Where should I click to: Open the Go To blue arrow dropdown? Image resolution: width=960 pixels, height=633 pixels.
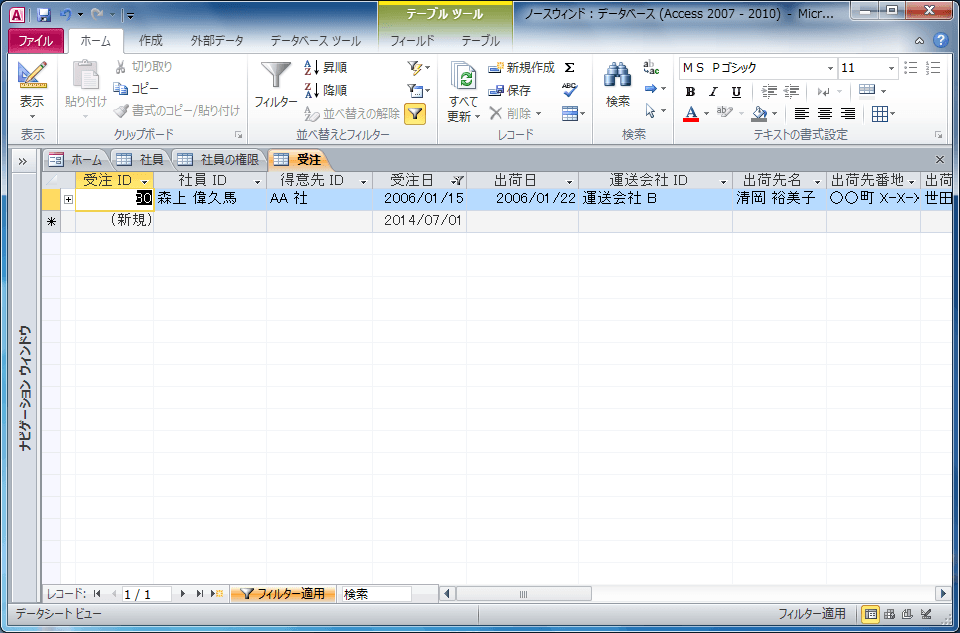click(655, 89)
